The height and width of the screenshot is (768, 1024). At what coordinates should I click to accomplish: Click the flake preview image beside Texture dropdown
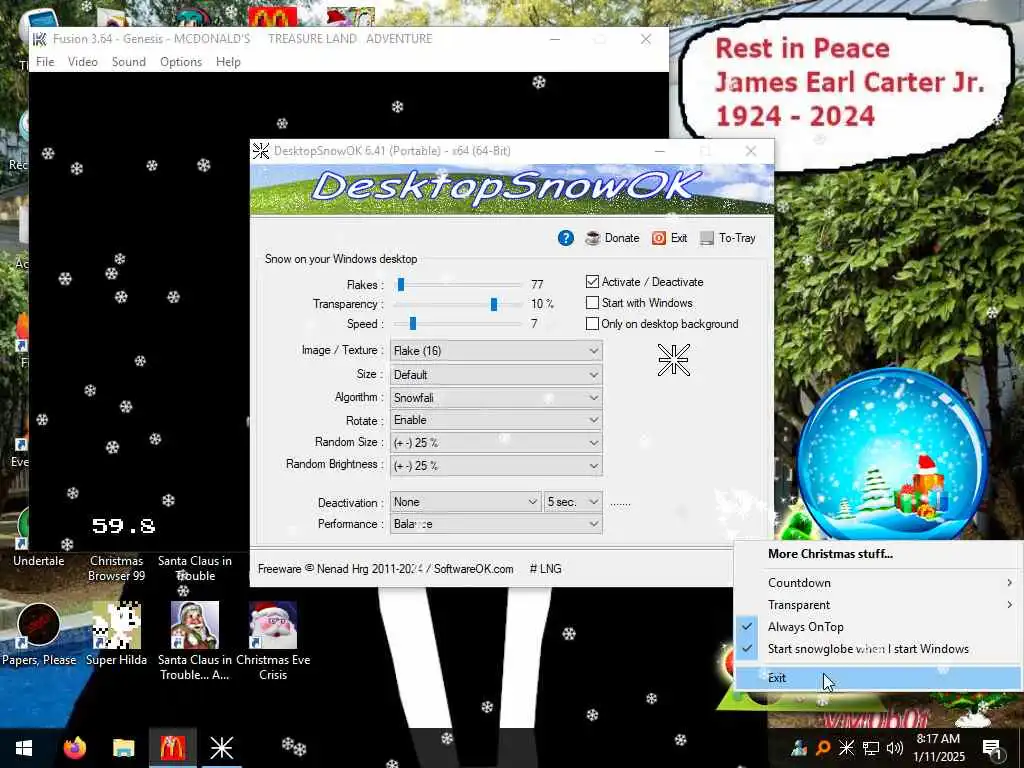tap(674, 360)
